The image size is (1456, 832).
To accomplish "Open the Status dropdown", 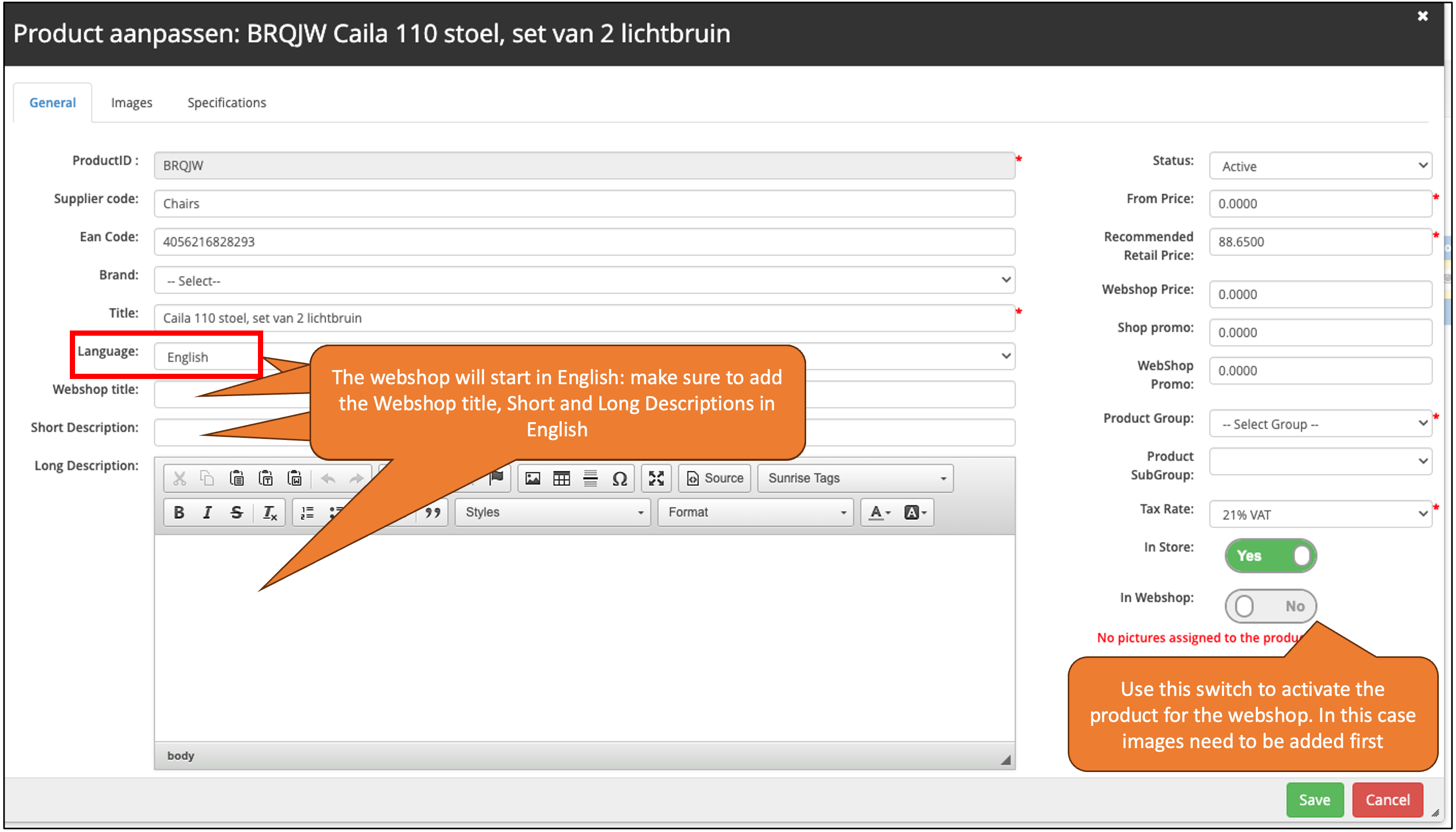I will [x=1319, y=166].
